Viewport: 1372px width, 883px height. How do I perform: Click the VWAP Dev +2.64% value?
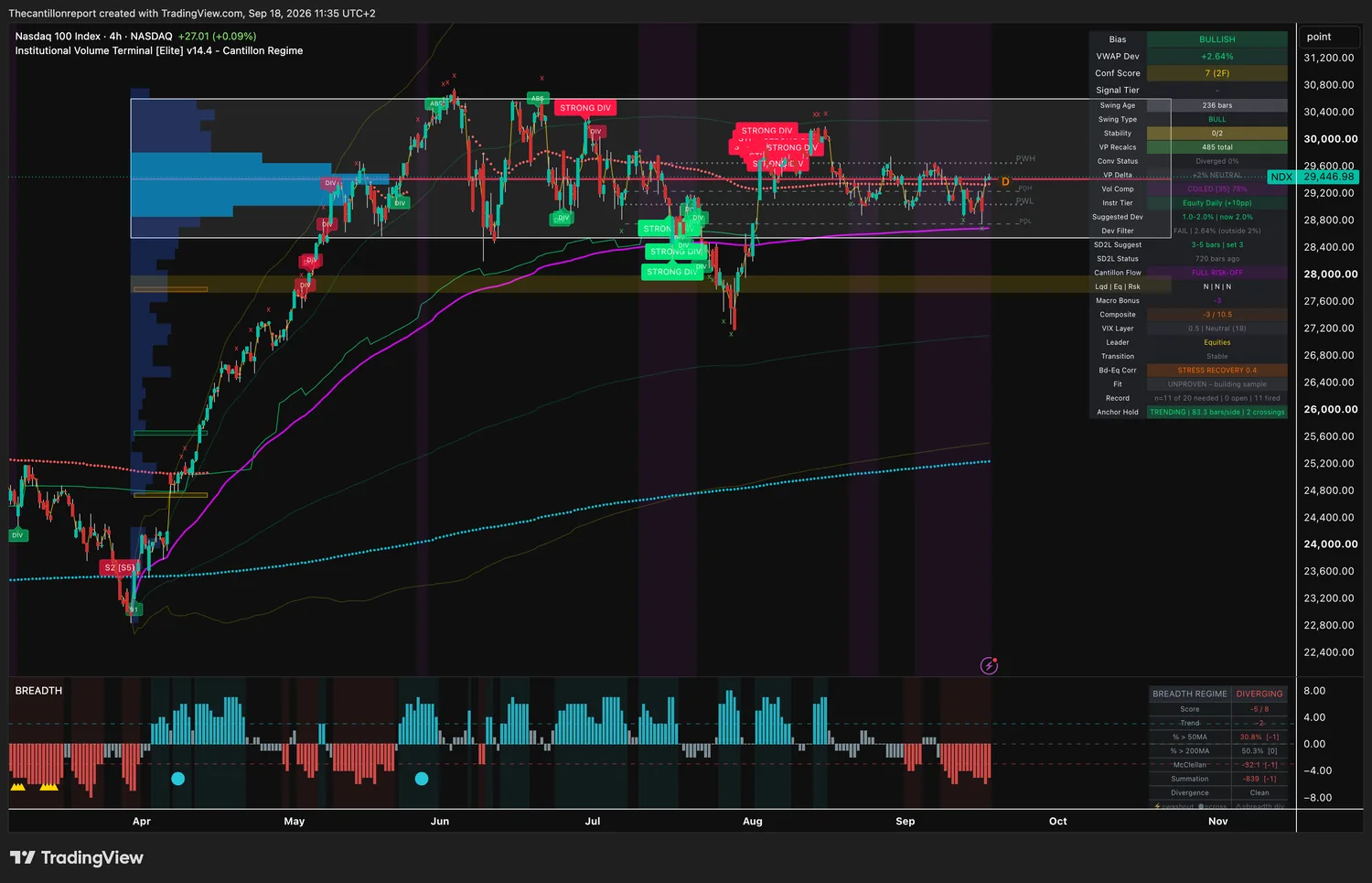click(x=1217, y=56)
